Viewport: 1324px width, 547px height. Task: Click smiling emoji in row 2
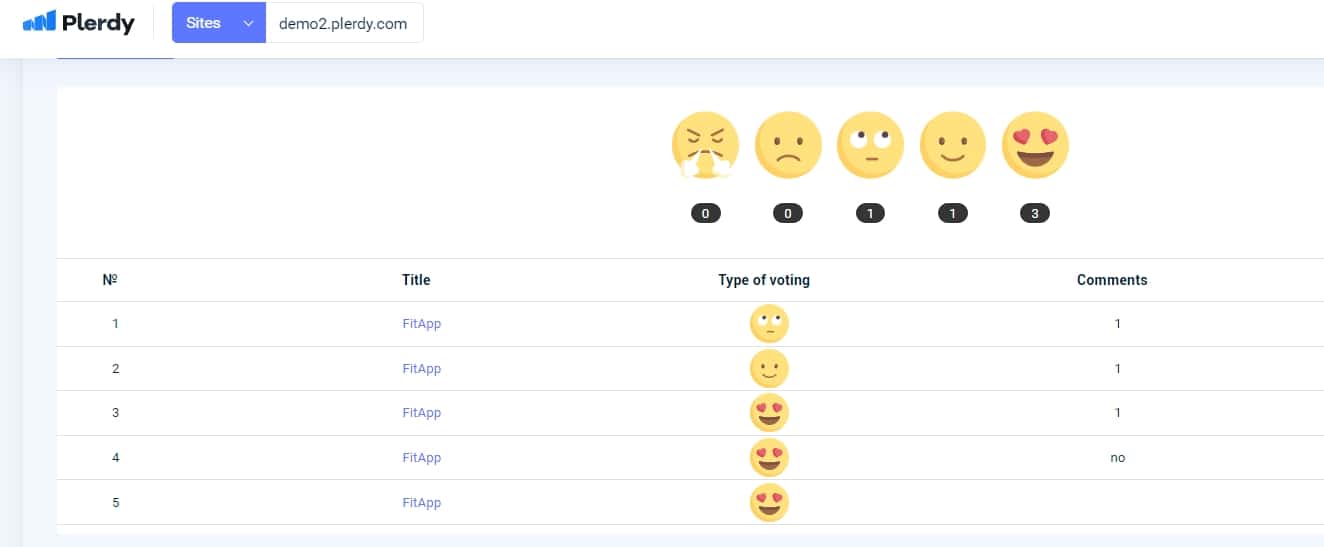[769, 369]
